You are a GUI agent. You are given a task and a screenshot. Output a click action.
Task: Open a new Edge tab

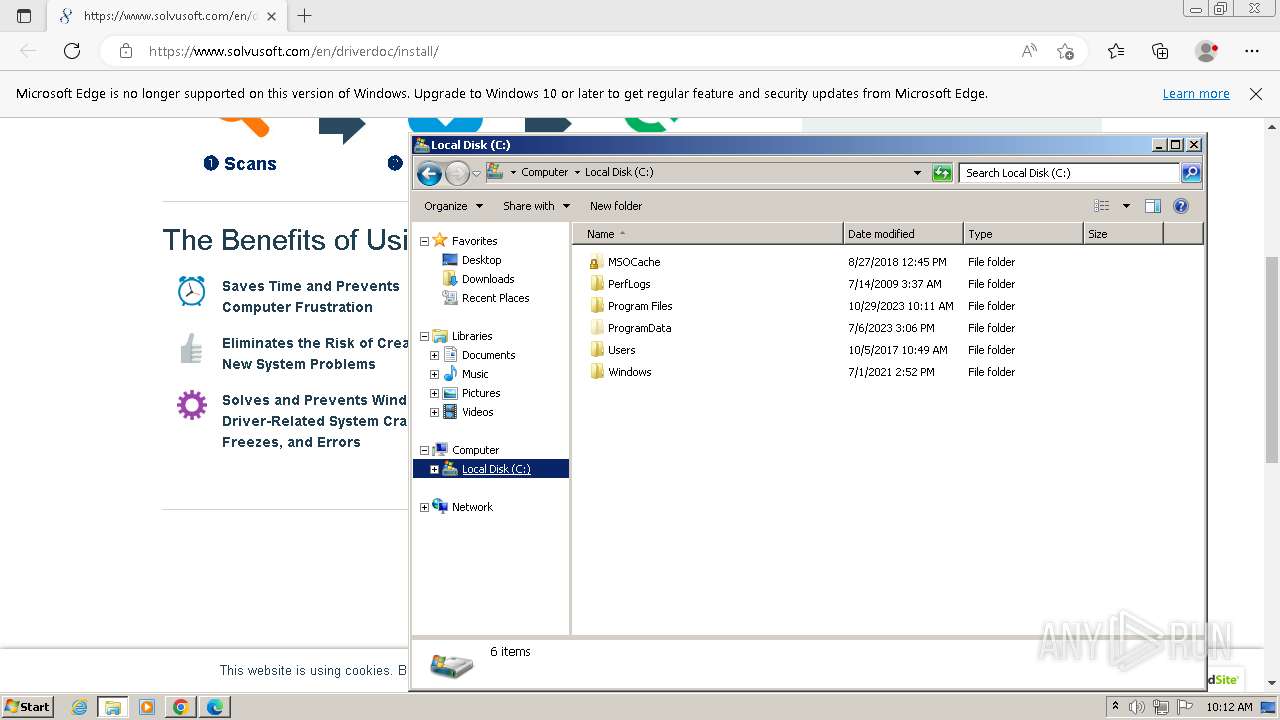tap(305, 16)
